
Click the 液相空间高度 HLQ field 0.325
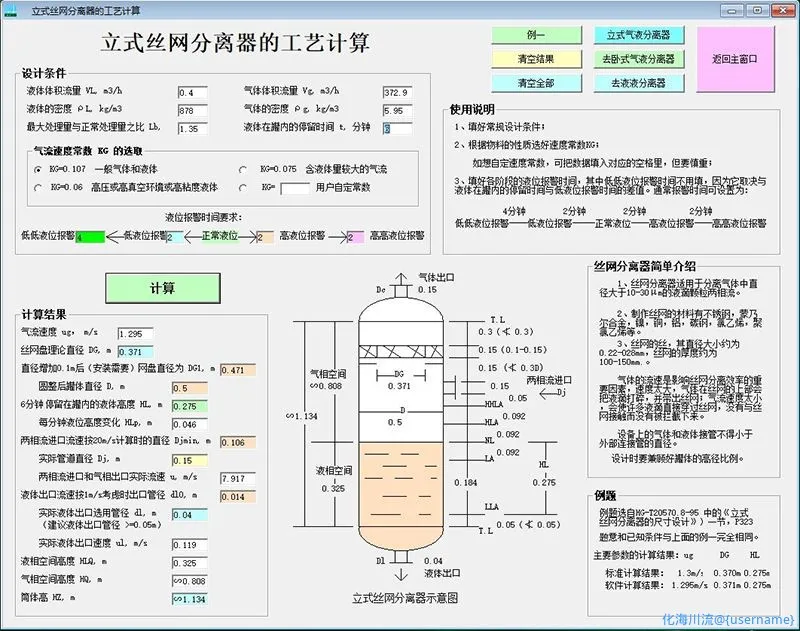190,563
